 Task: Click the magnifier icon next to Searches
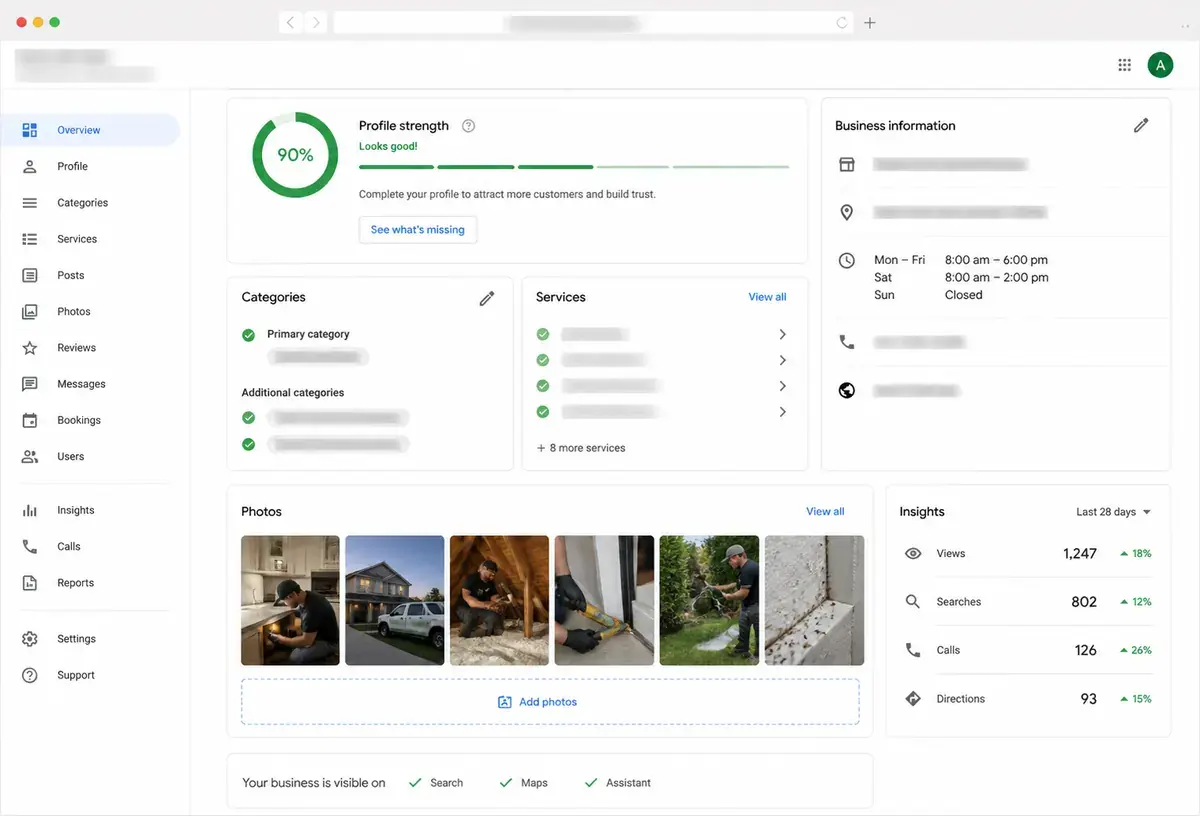click(x=913, y=602)
